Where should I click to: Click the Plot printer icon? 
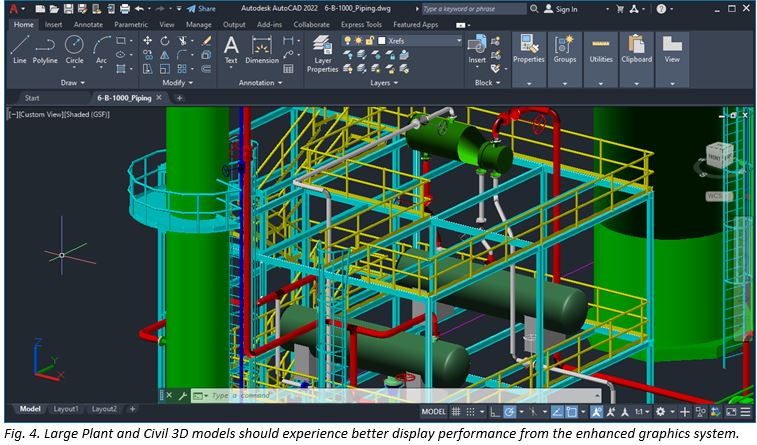[x=125, y=9]
